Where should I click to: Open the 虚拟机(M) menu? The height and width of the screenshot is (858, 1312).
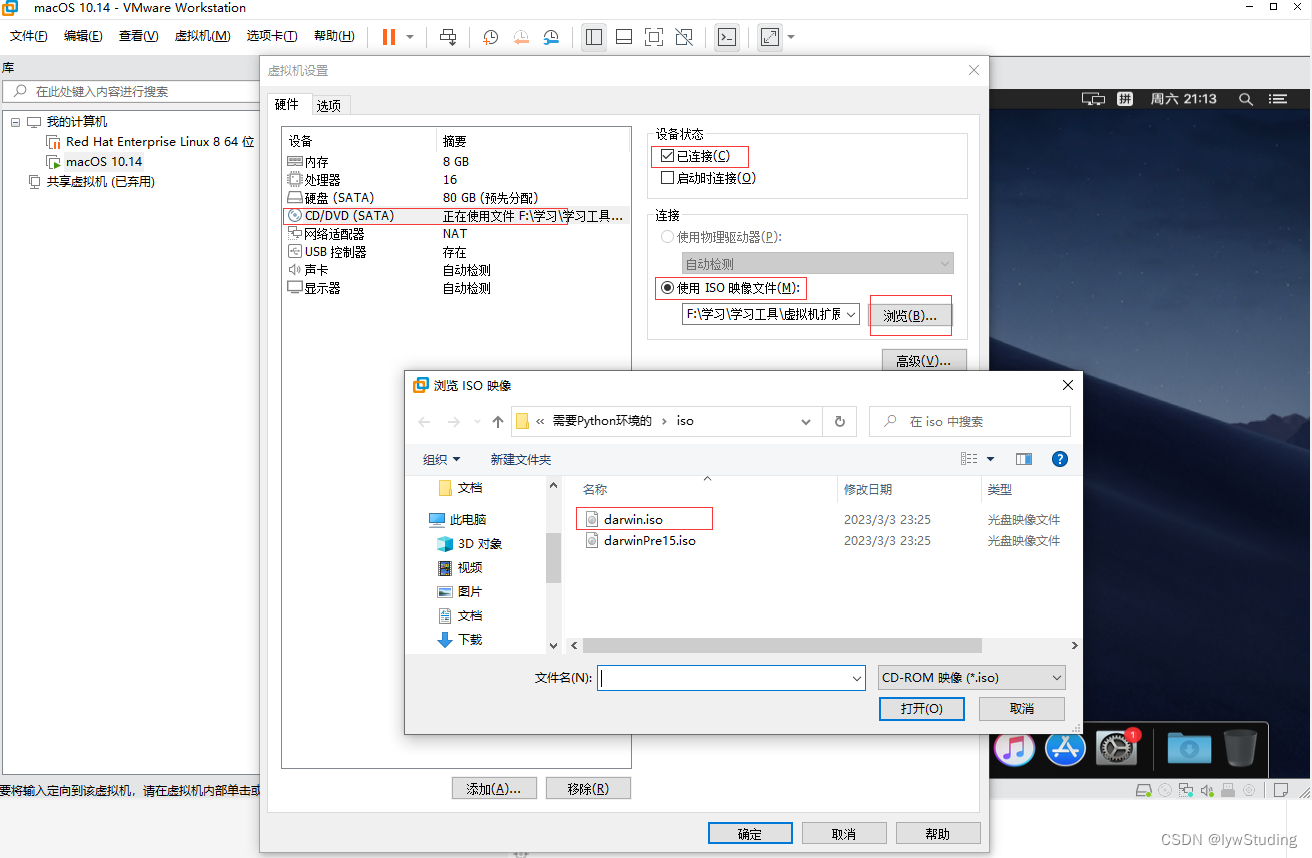coord(202,36)
